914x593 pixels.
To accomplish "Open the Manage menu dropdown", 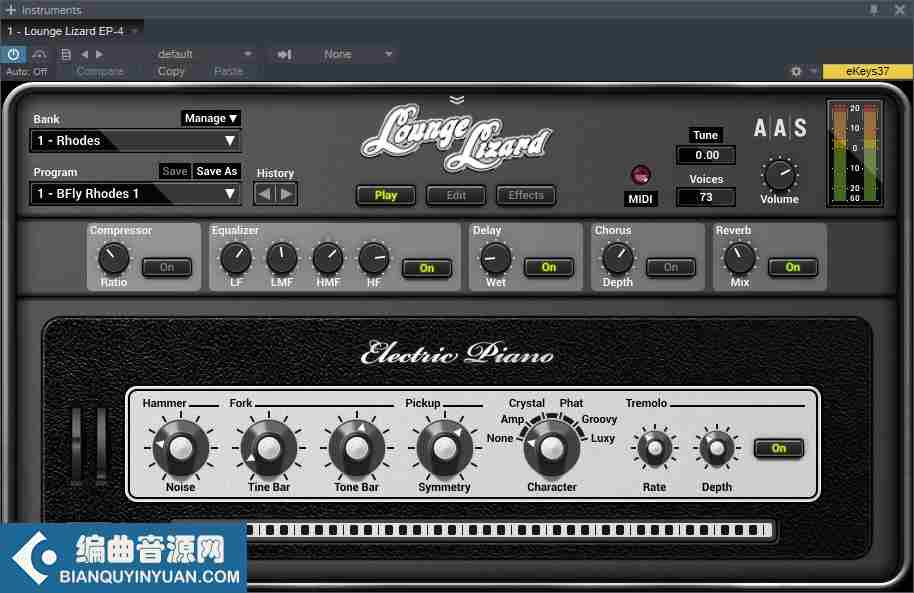I will pos(210,118).
